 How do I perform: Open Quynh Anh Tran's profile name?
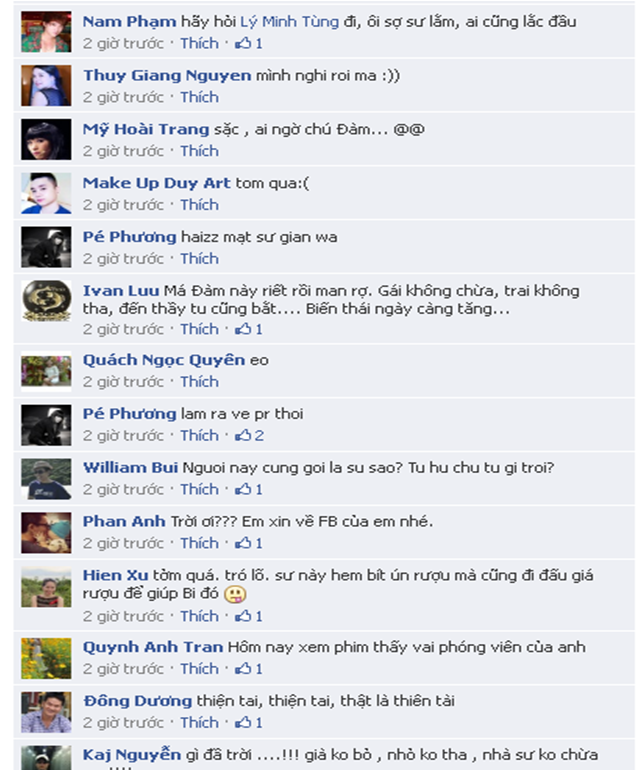point(153,647)
